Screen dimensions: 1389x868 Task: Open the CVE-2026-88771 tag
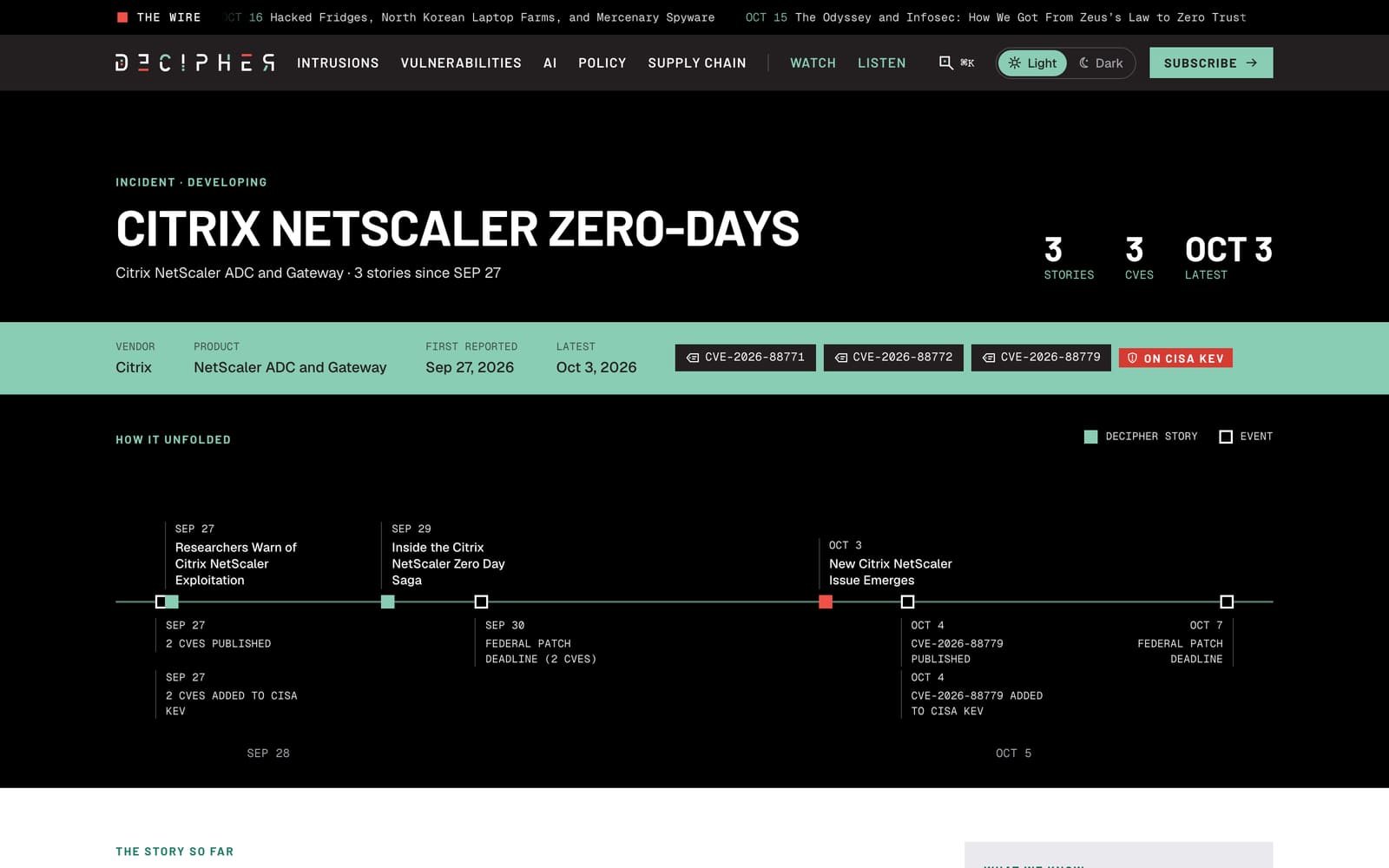pyautogui.click(x=745, y=358)
